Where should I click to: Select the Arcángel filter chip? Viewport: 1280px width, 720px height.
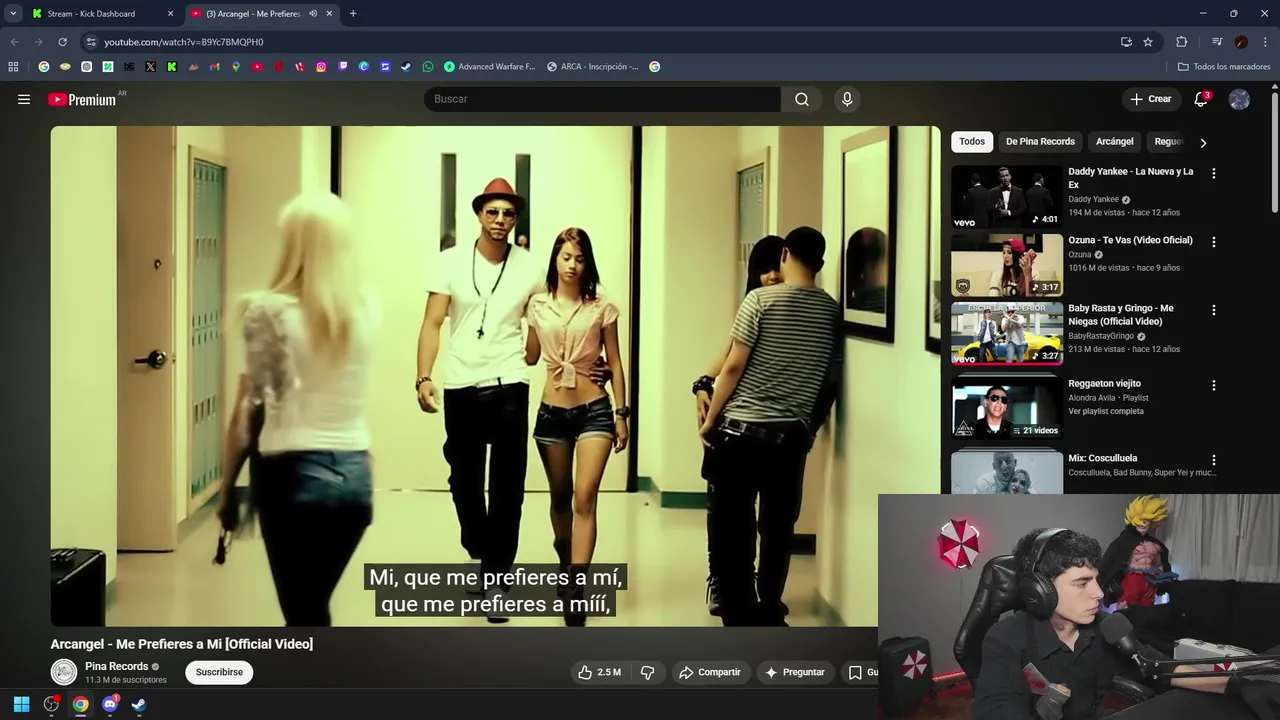(1114, 142)
